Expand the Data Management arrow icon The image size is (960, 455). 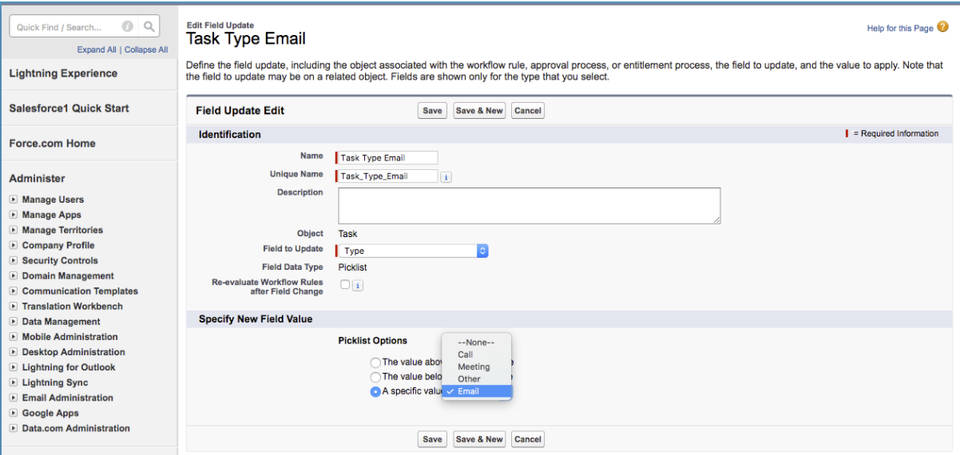coord(14,322)
